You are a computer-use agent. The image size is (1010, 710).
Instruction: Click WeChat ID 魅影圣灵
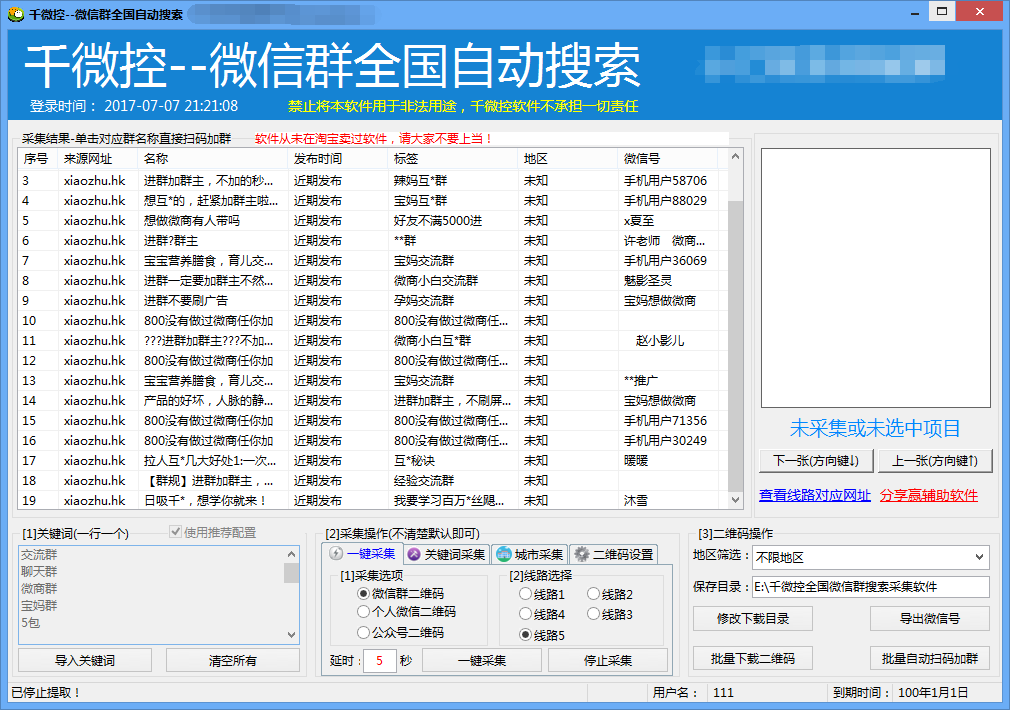pos(648,280)
